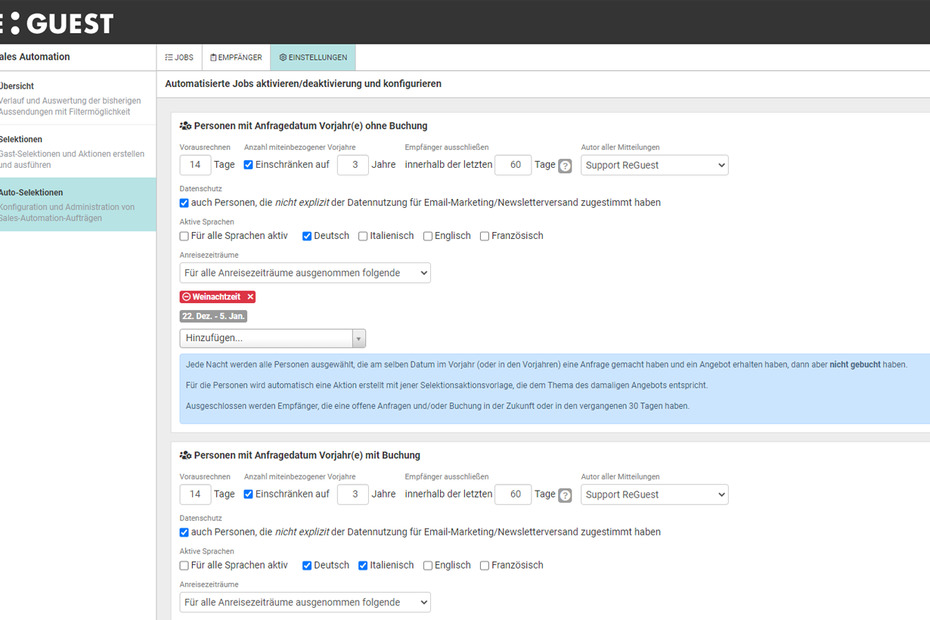Open Übersicht in the sidebar

(x=78, y=98)
